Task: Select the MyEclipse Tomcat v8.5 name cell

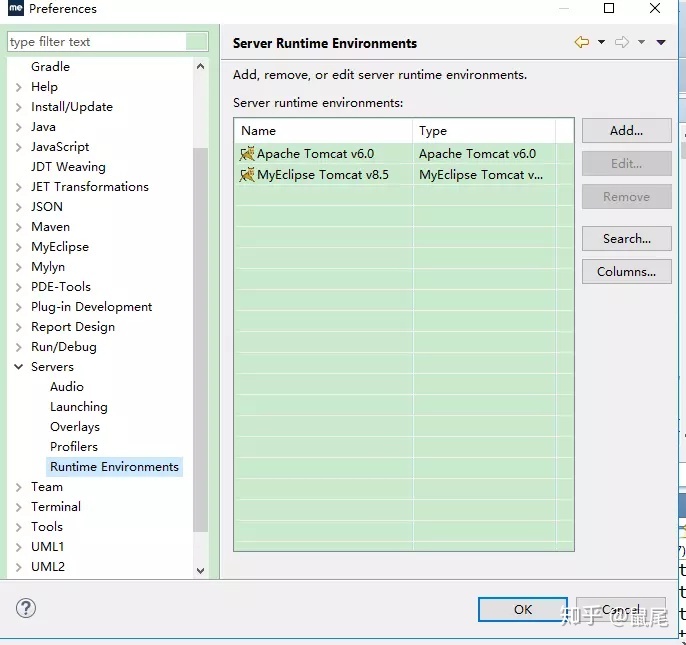Action: [x=323, y=175]
